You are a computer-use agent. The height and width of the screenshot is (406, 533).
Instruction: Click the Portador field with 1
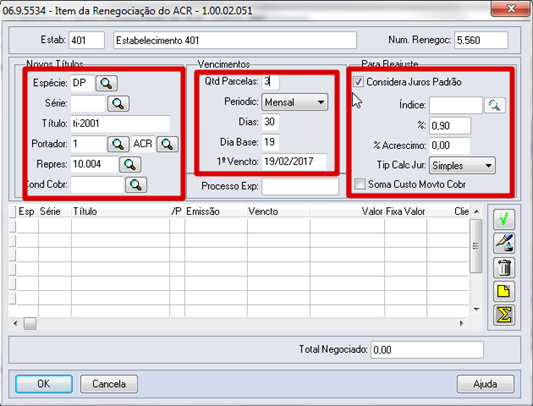point(88,144)
